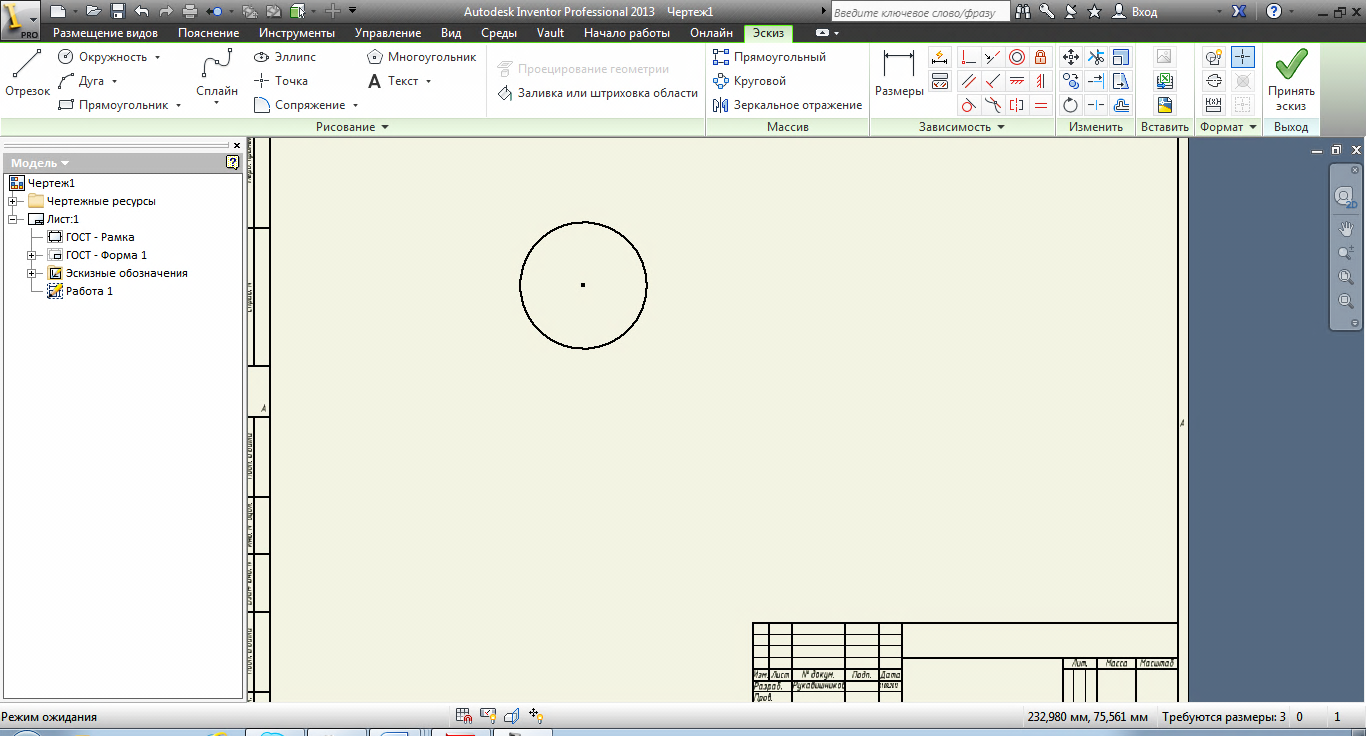
Task: Click Круговой circular pattern
Action: coord(749,81)
